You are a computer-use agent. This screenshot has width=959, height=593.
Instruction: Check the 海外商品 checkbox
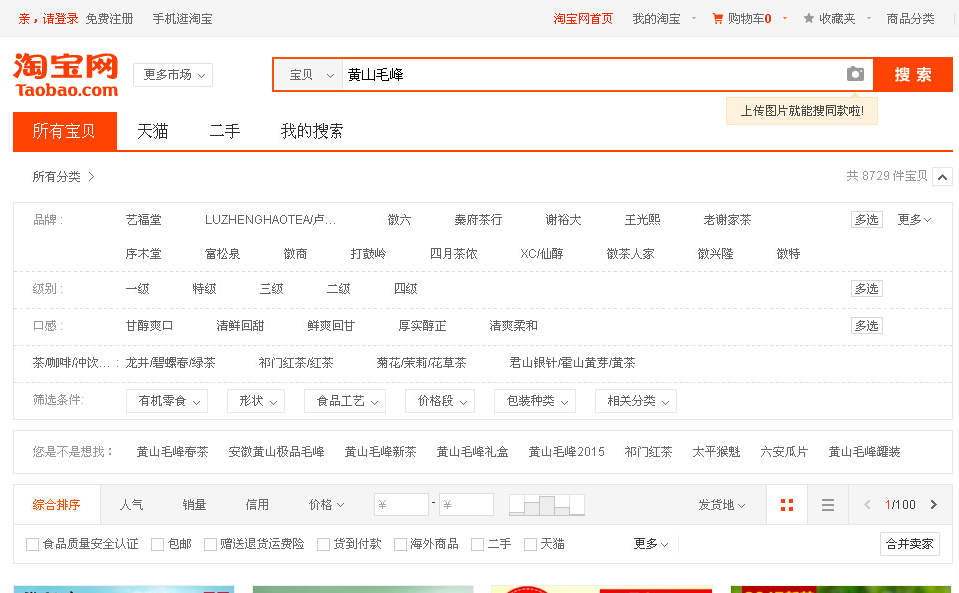tap(400, 544)
